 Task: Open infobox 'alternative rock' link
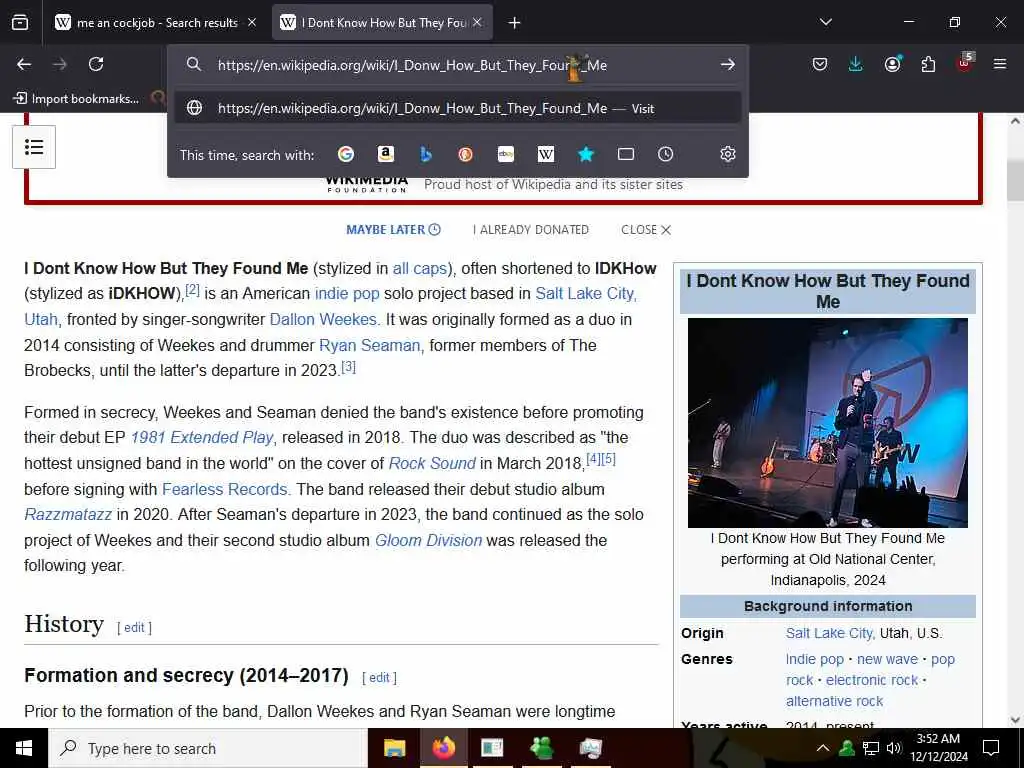pyautogui.click(x=834, y=701)
